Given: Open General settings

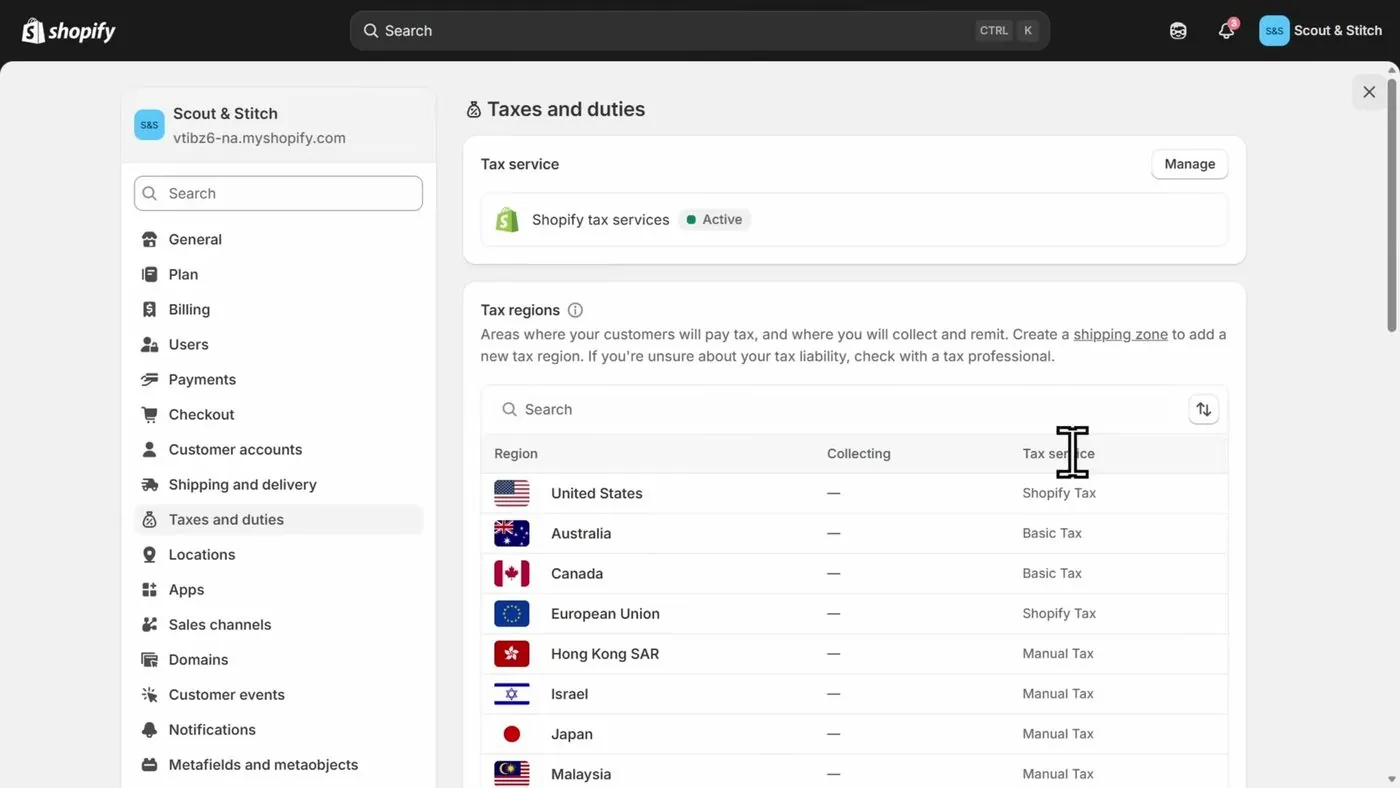Looking at the screenshot, I should (278, 239).
